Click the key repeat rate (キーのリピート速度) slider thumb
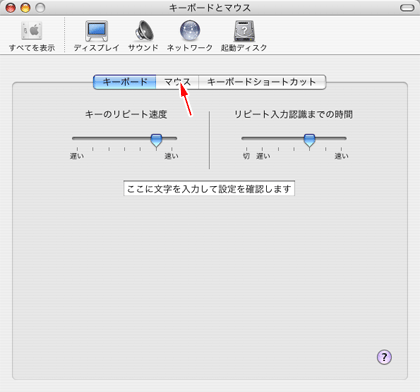Screen dimensions: 420x392 (x=156, y=140)
